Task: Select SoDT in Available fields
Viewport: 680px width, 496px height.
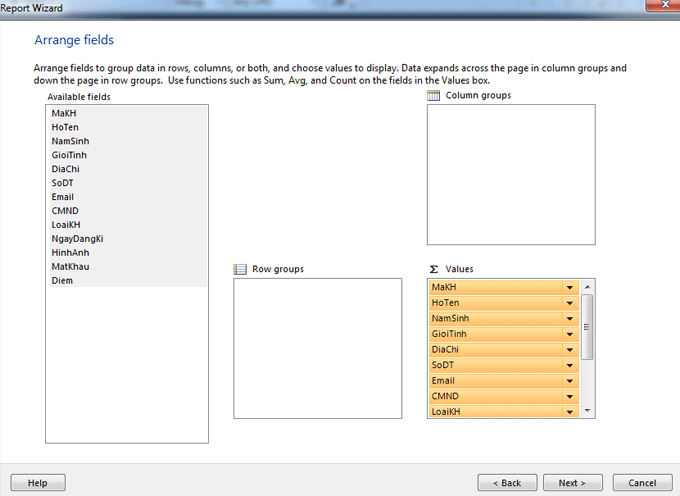Action: tap(128, 183)
